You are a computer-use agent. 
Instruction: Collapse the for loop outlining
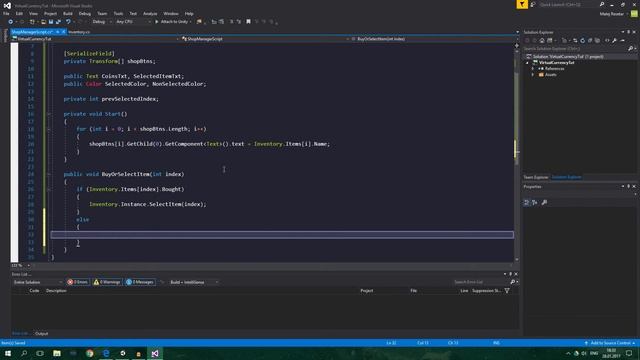point(49,129)
